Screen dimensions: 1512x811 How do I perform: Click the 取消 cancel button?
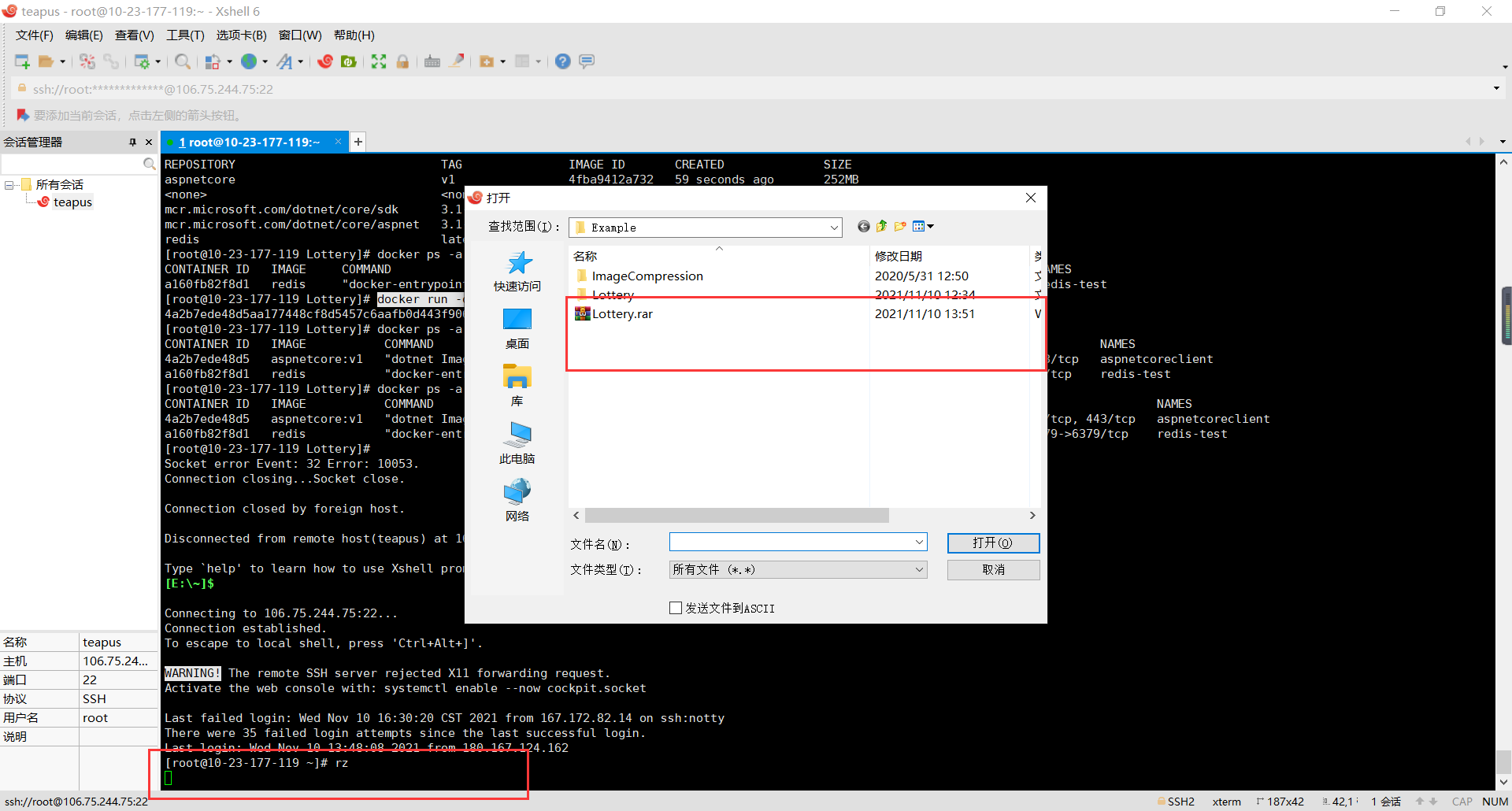pos(993,569)
